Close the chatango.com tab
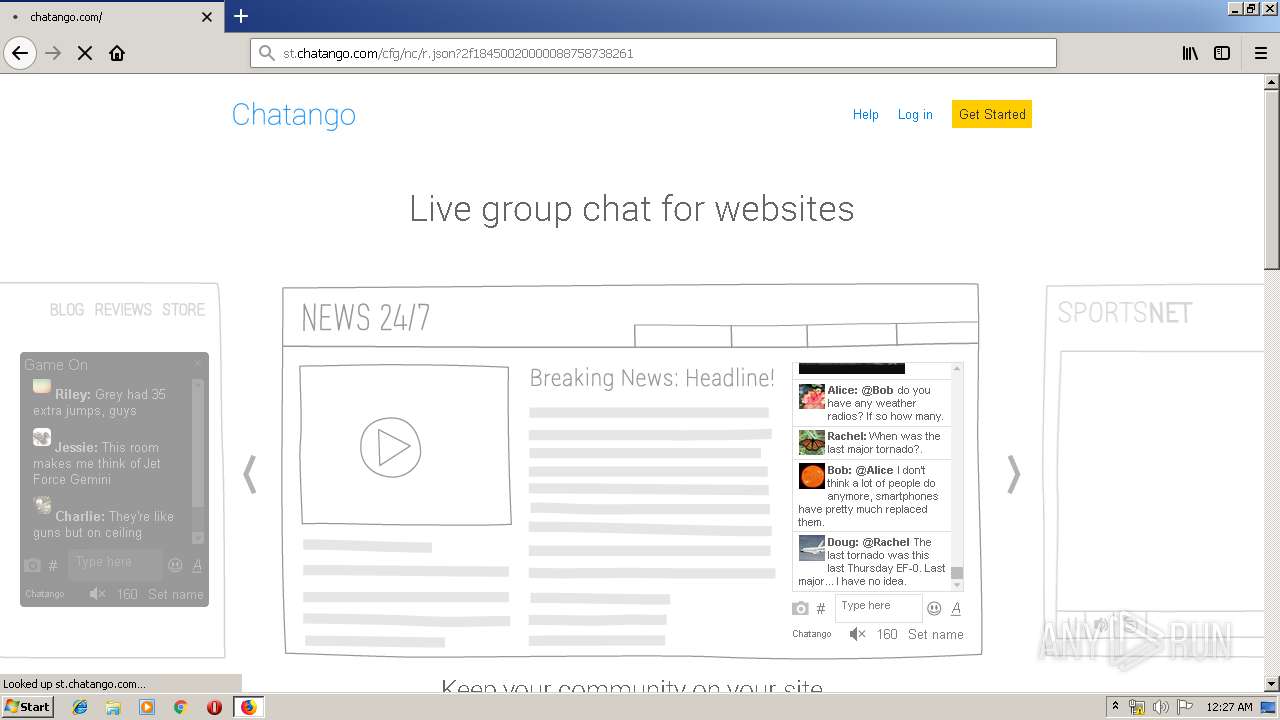1280x720 pixels. [x=207, y=17]
